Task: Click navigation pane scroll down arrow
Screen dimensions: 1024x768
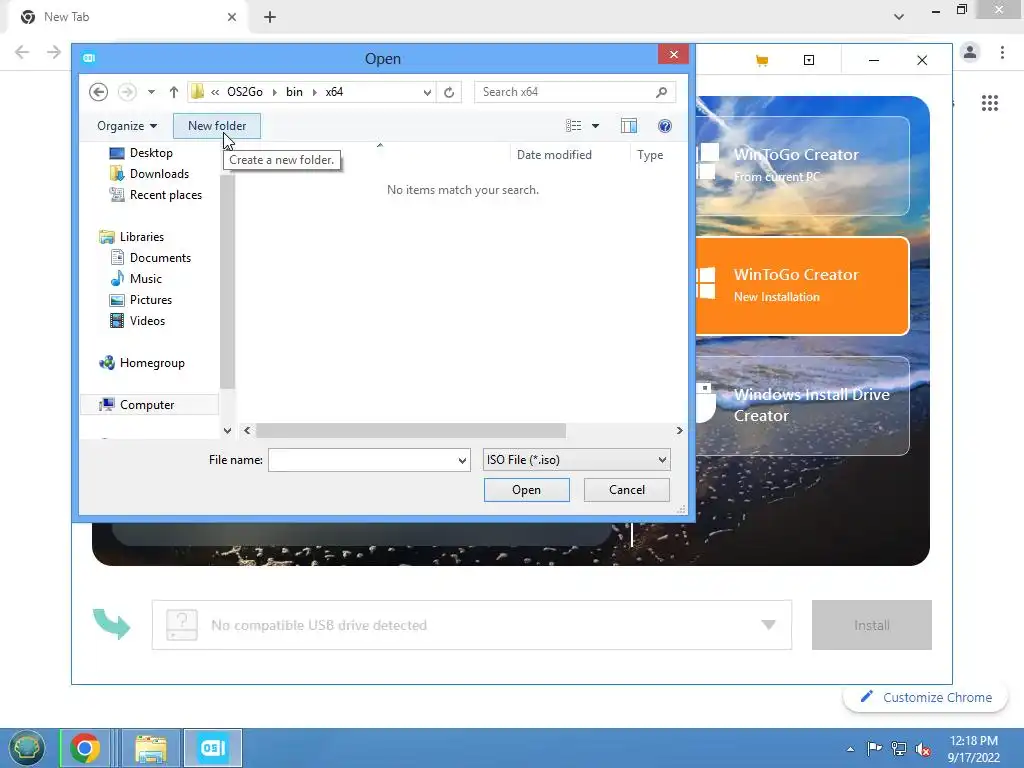Action: tap(227, 430)
